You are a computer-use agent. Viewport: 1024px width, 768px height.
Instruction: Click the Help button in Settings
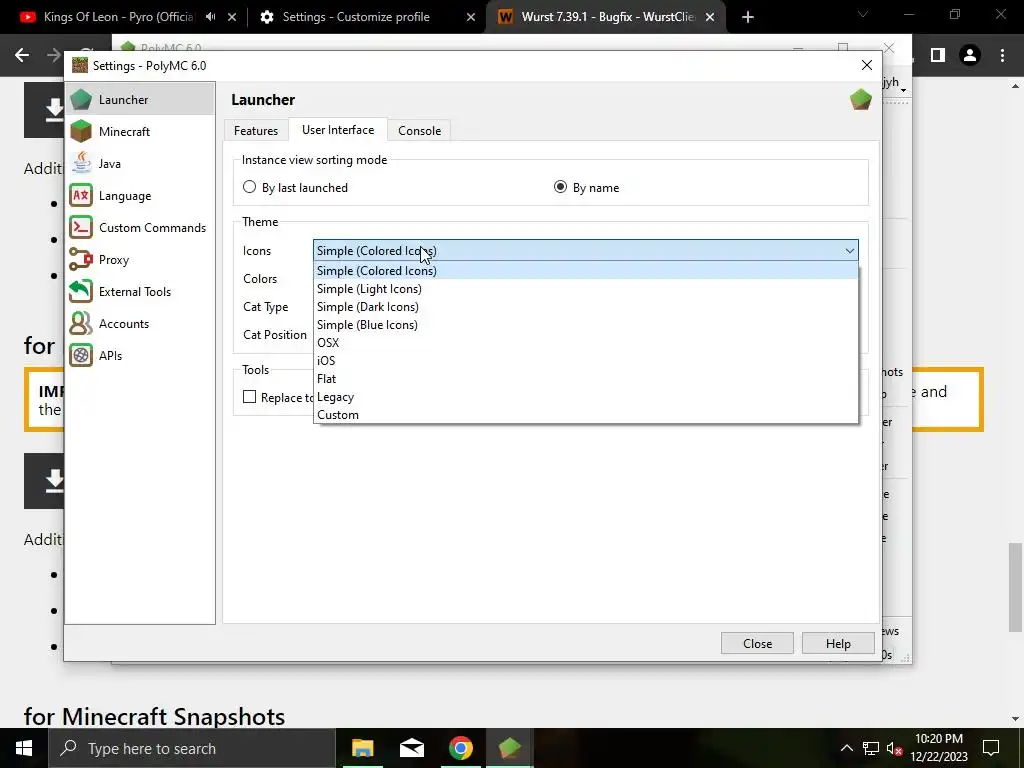point(838,643)
